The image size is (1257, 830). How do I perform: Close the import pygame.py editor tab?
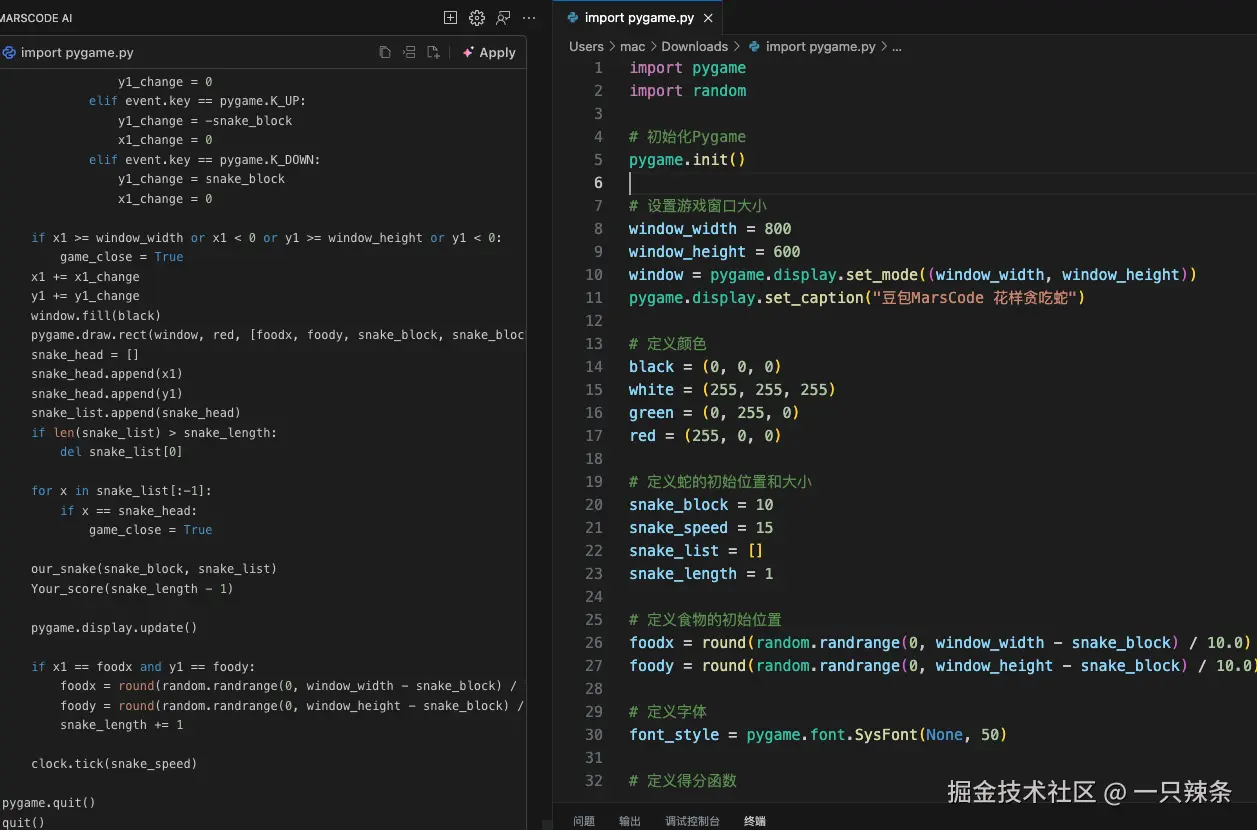coord(708,18)
